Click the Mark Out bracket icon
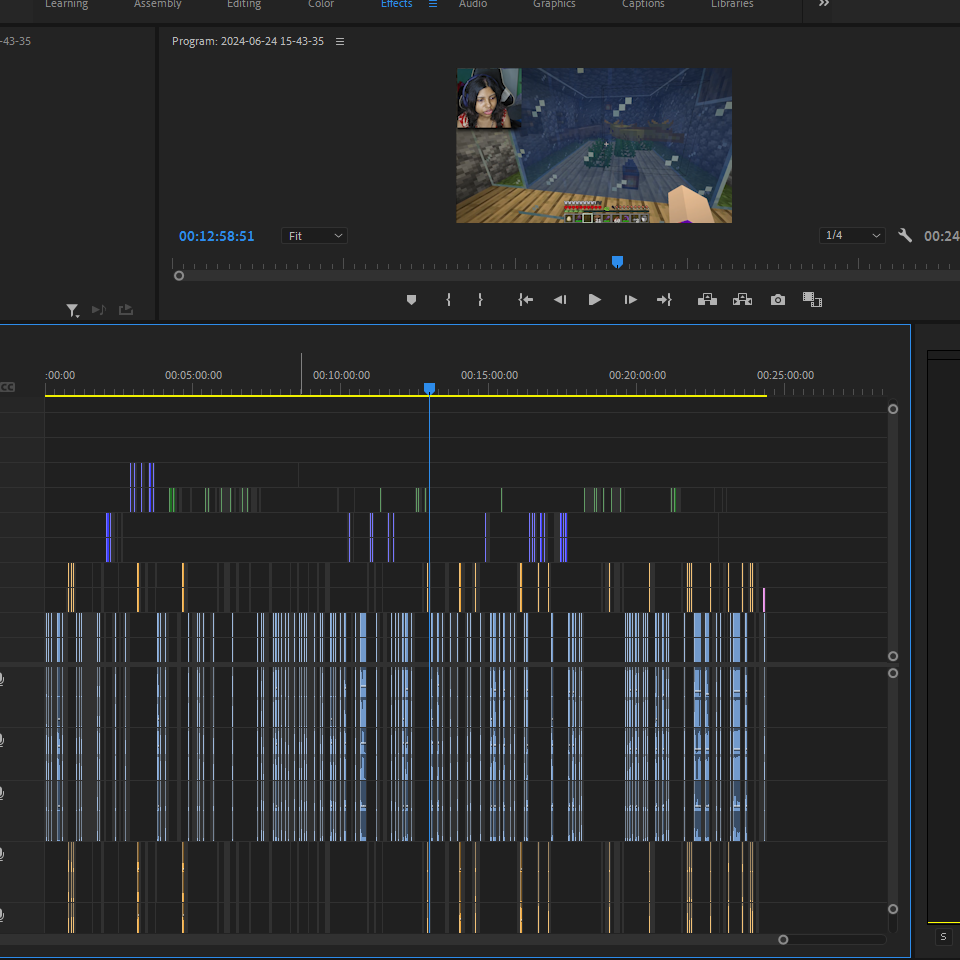This screenshot has width=960, height=960. pos(481,299)
